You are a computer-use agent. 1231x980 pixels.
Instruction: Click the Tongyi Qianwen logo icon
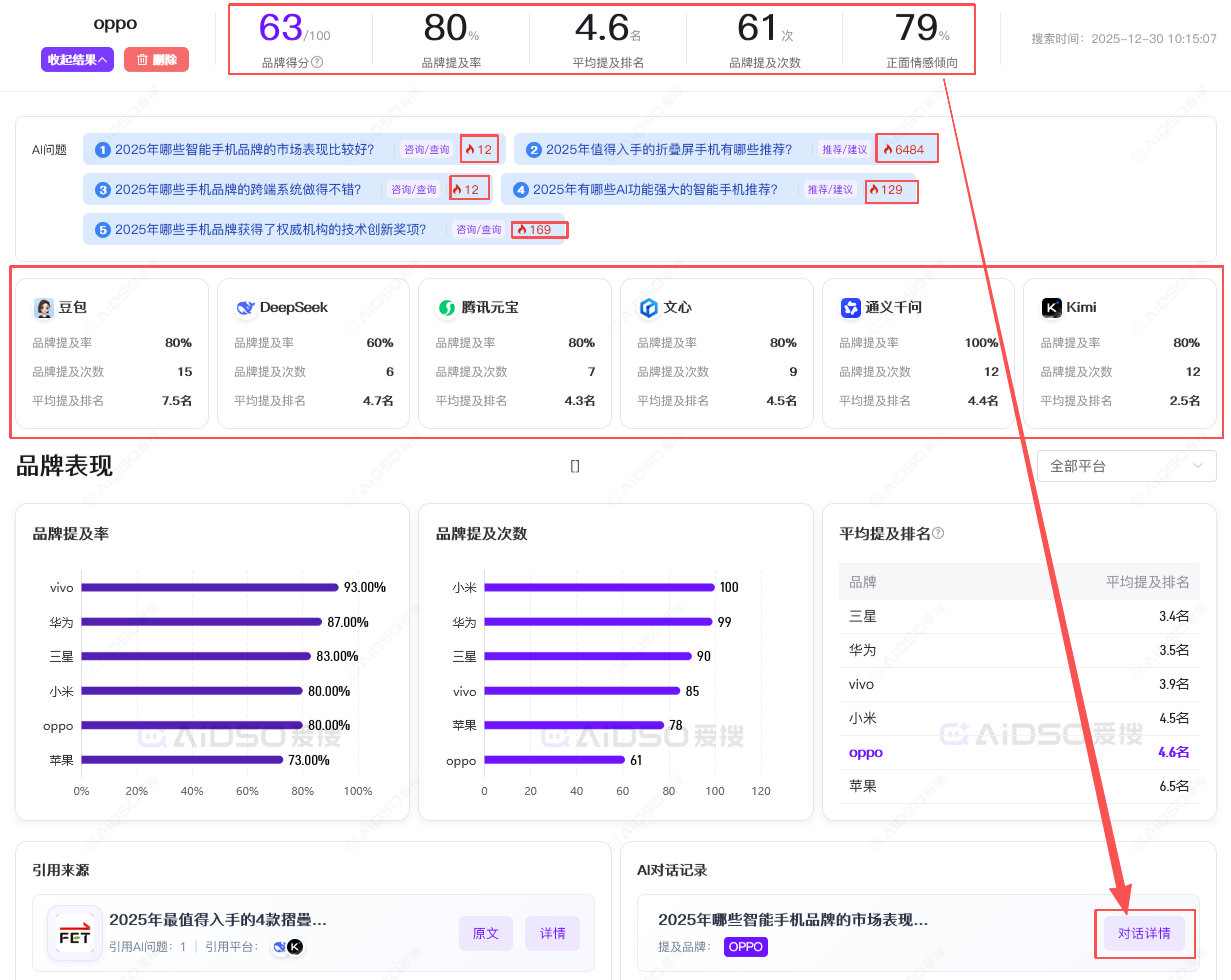point(851,308)
